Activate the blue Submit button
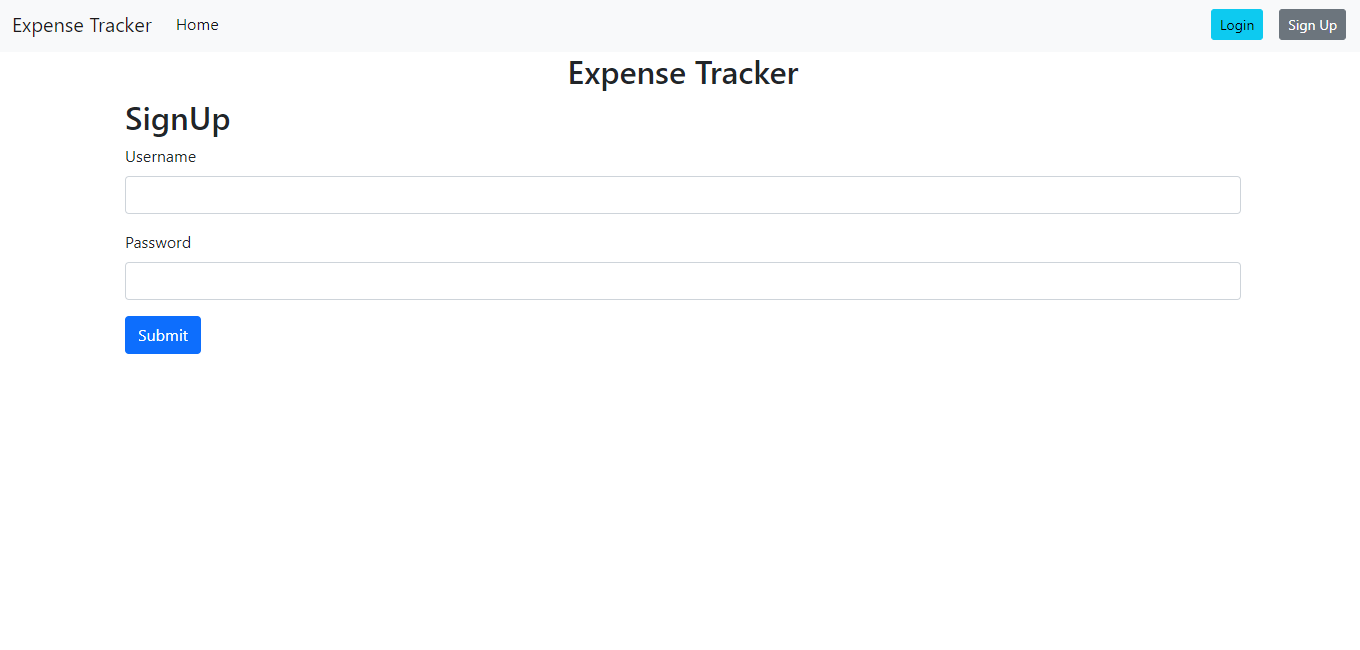Screen dimensions: 1360x650 (x=162, y=334)
